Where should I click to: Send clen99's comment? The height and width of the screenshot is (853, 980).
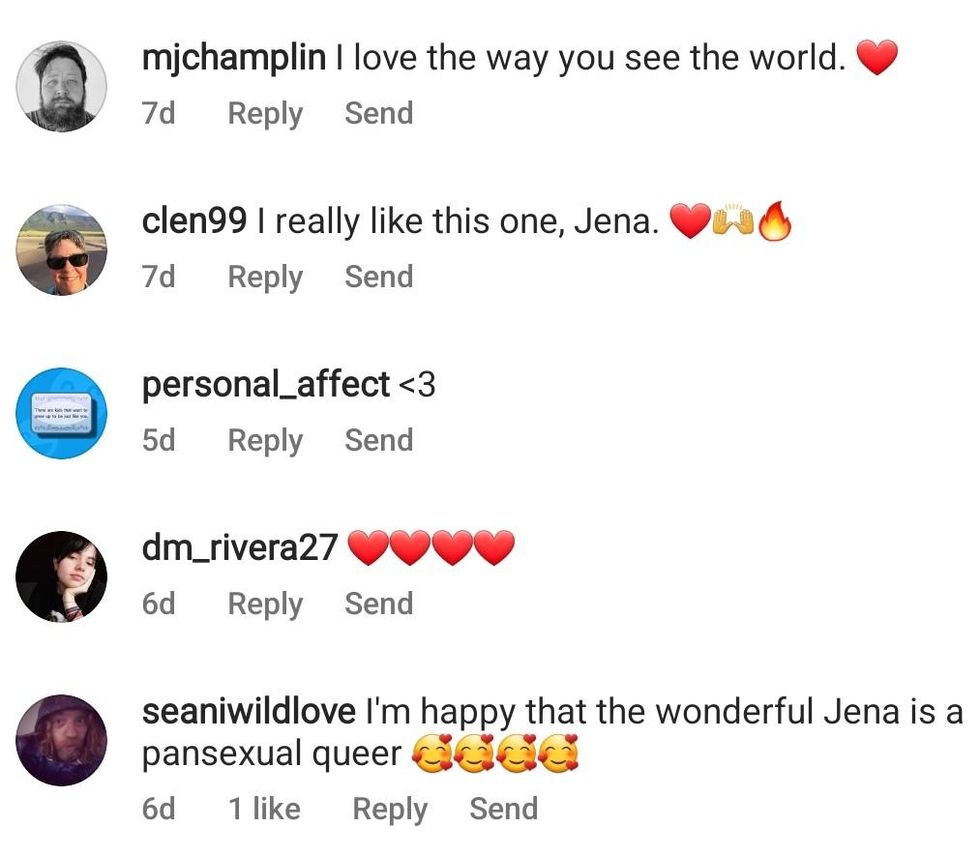pyautogui.click(x=379, y=277)
